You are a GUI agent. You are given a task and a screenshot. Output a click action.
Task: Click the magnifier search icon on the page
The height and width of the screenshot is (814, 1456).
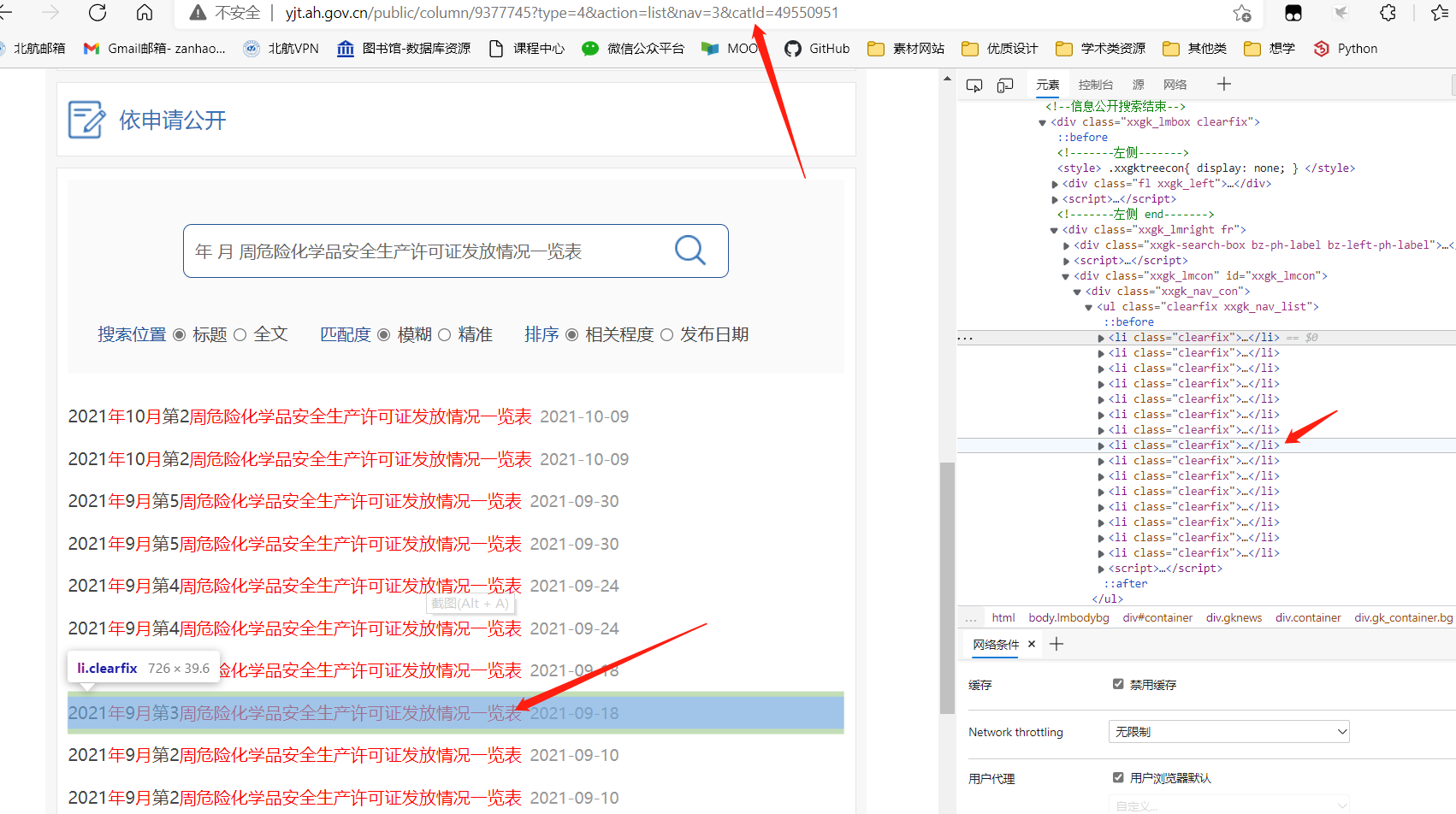tap(690, 251)
